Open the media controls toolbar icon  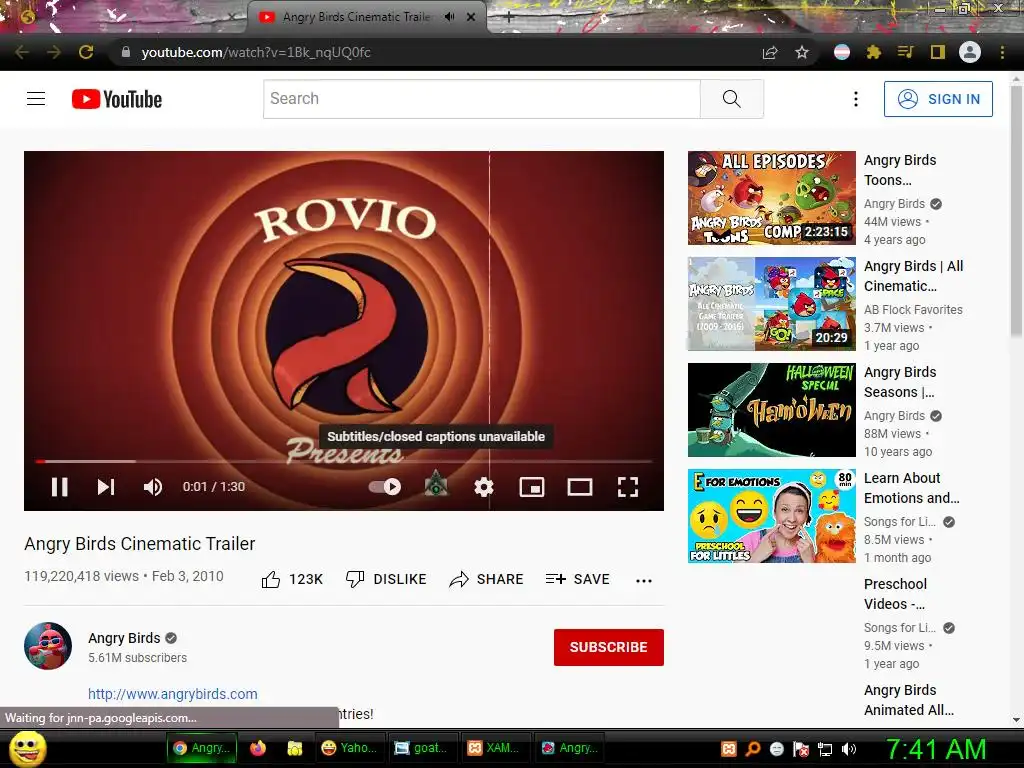coord(906,52)
